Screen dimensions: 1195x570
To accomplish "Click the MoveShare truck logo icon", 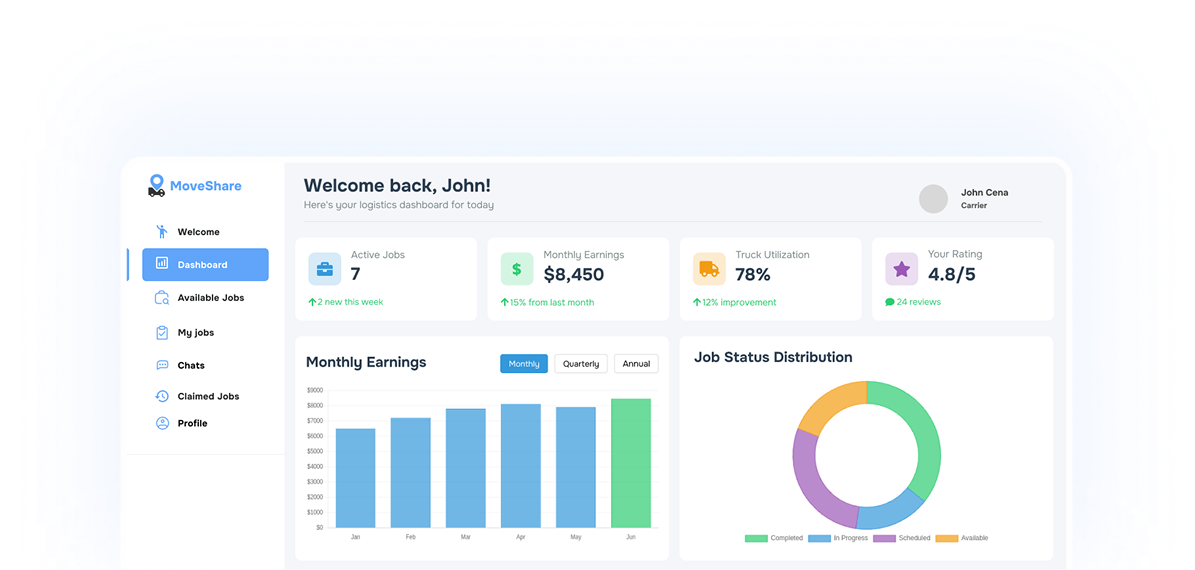I will (156, 186).
